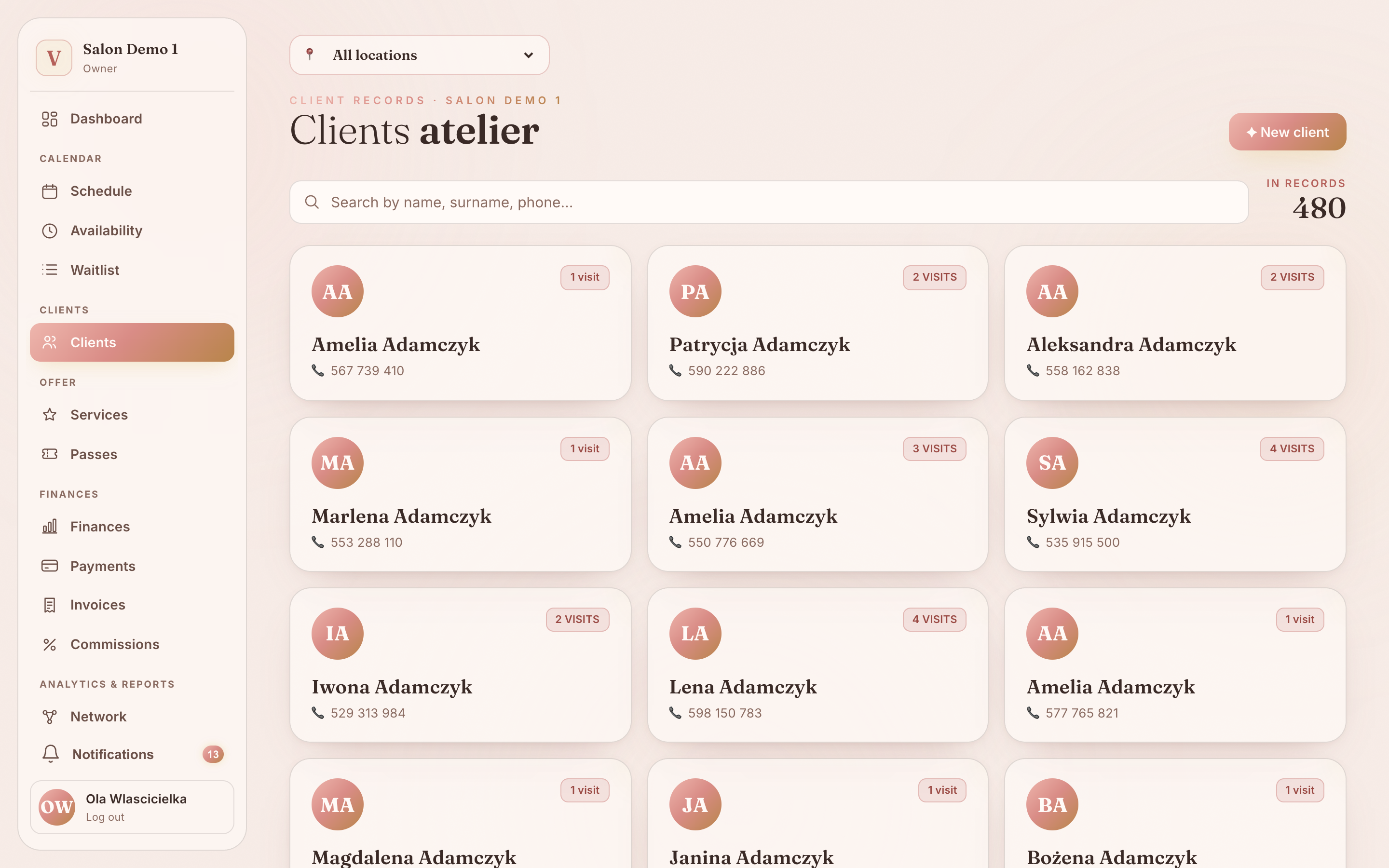
Task: Click the IA avatar of Iwona Adamczyk
Action: point(338,633)
